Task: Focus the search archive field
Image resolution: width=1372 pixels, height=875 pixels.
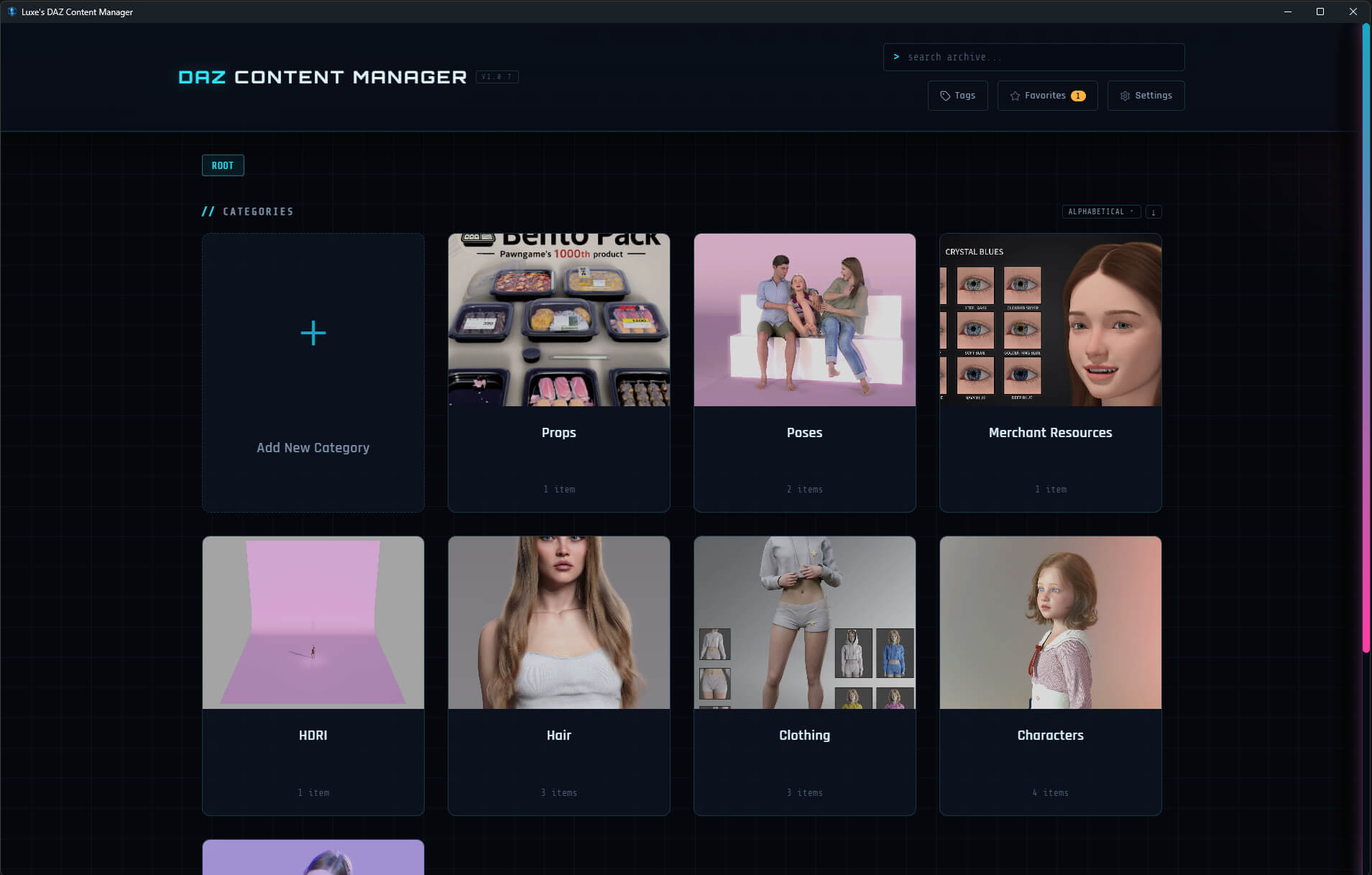Action: tap(1033, 57)
